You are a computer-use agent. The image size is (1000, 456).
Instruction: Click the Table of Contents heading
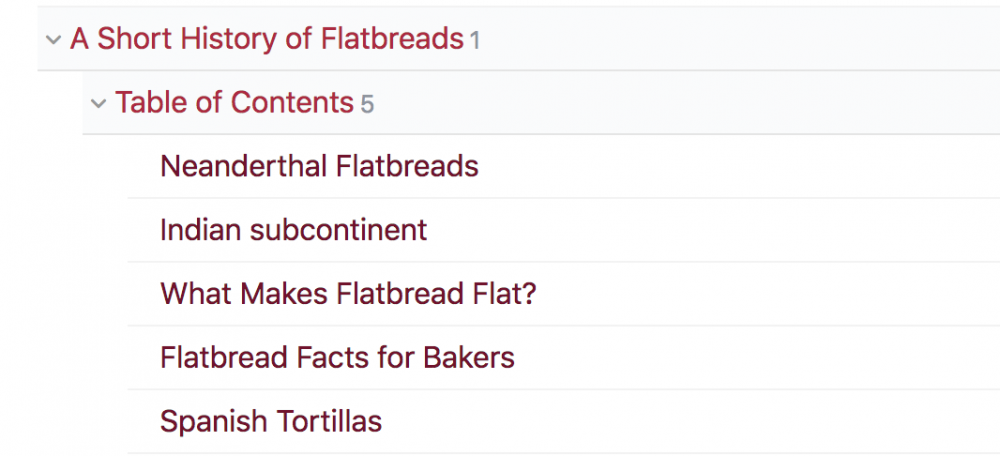(x=234, y=103)
